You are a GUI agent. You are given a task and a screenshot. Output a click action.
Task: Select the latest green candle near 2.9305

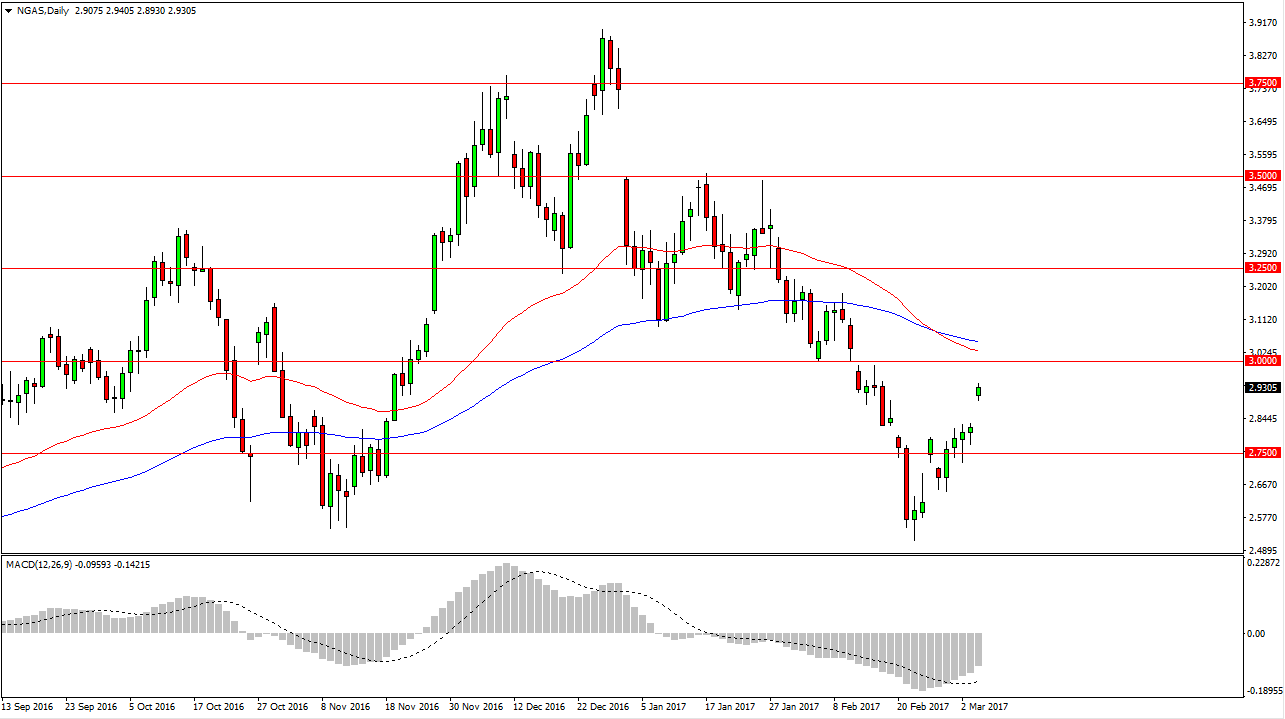978,391
